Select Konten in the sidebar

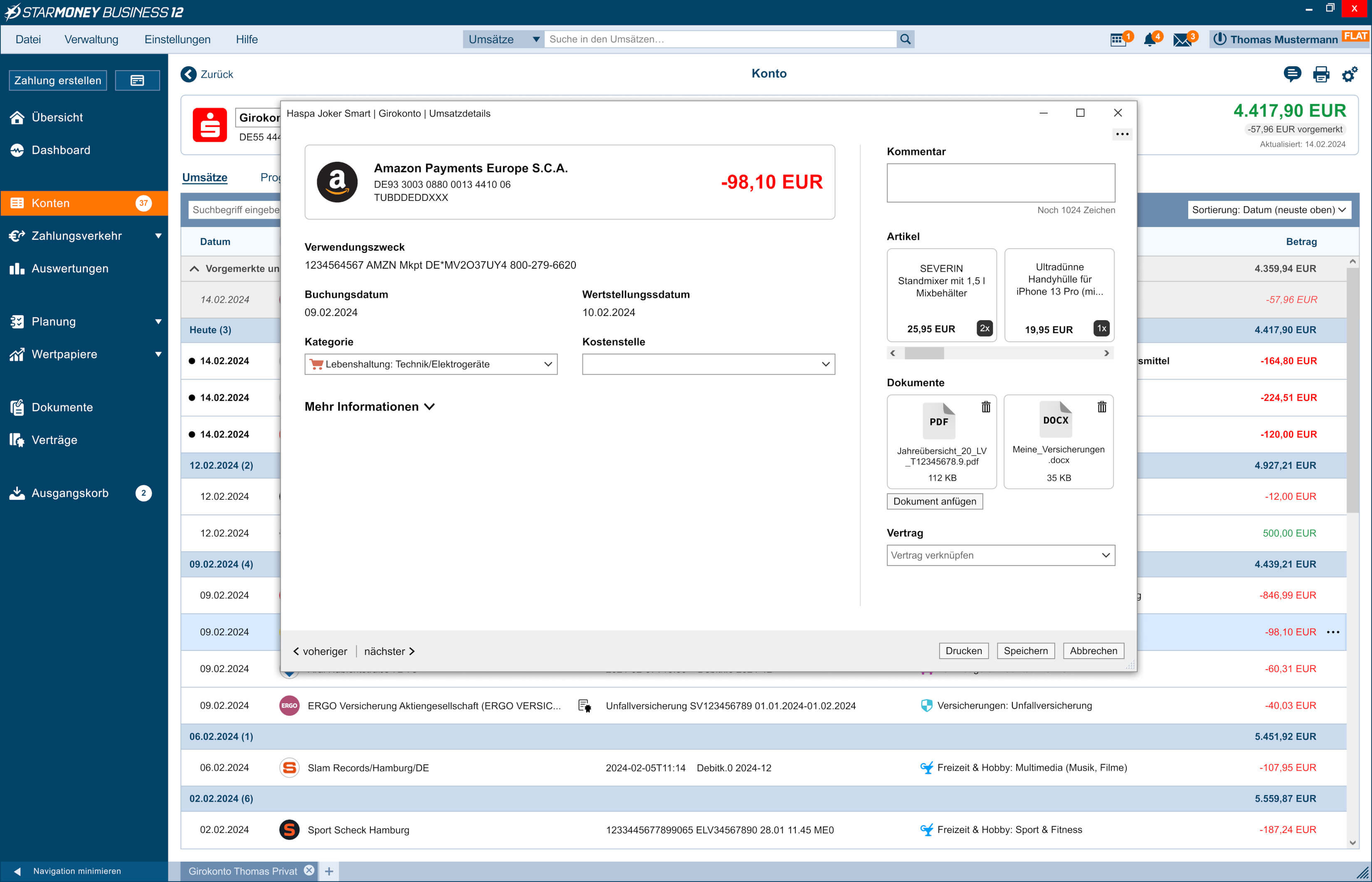pyautogui.click(x=84, y=203)
